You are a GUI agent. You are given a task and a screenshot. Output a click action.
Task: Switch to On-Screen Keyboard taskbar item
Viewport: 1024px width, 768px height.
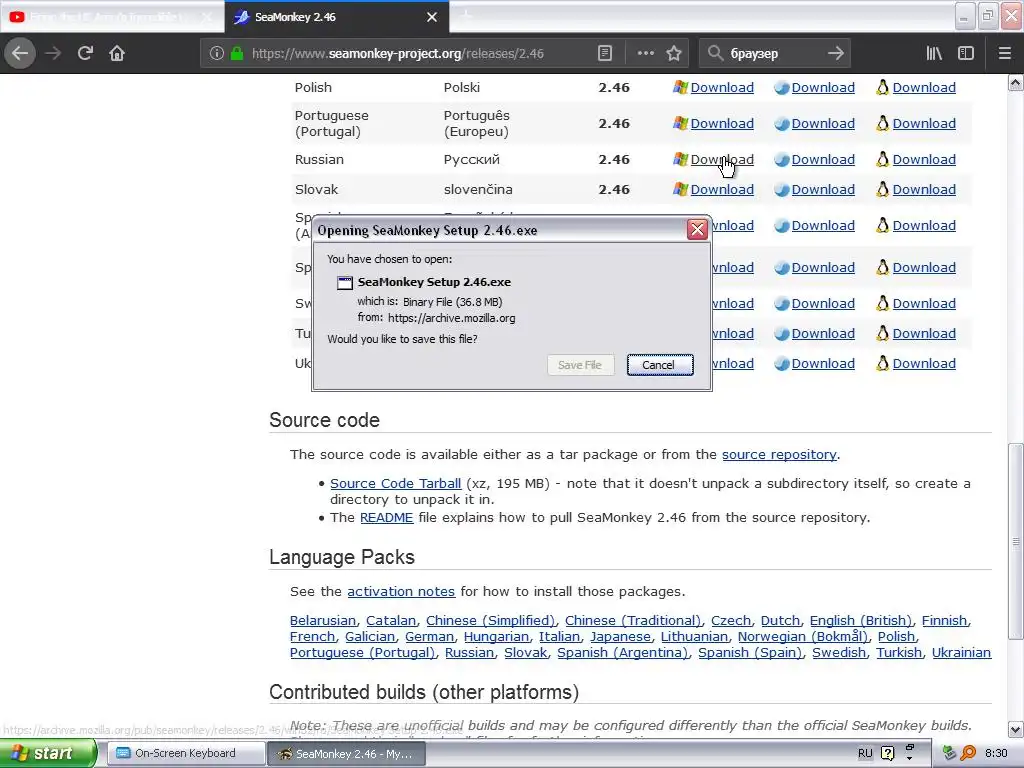(x=185, y=753)
